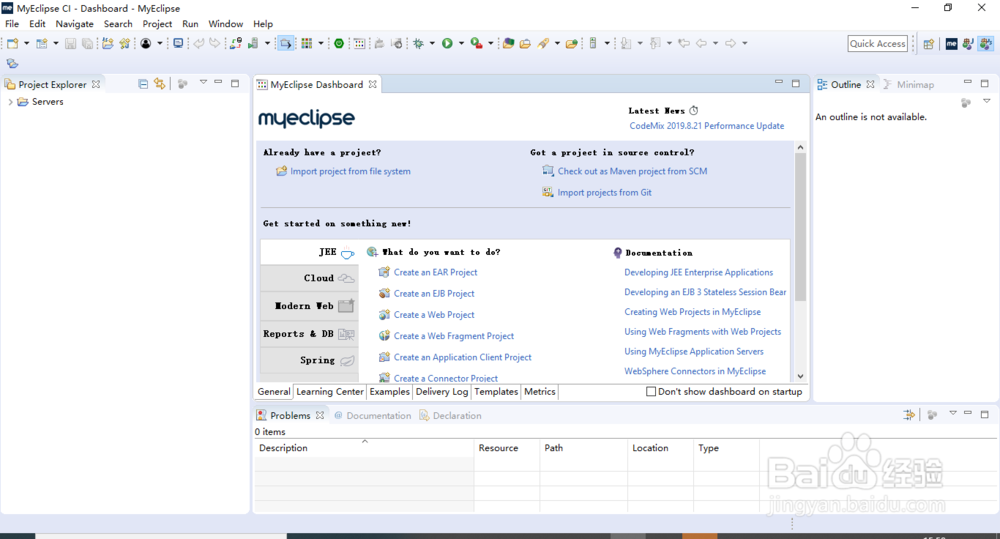Open Project Explorer view menu triangle

[x=203, y=82]
